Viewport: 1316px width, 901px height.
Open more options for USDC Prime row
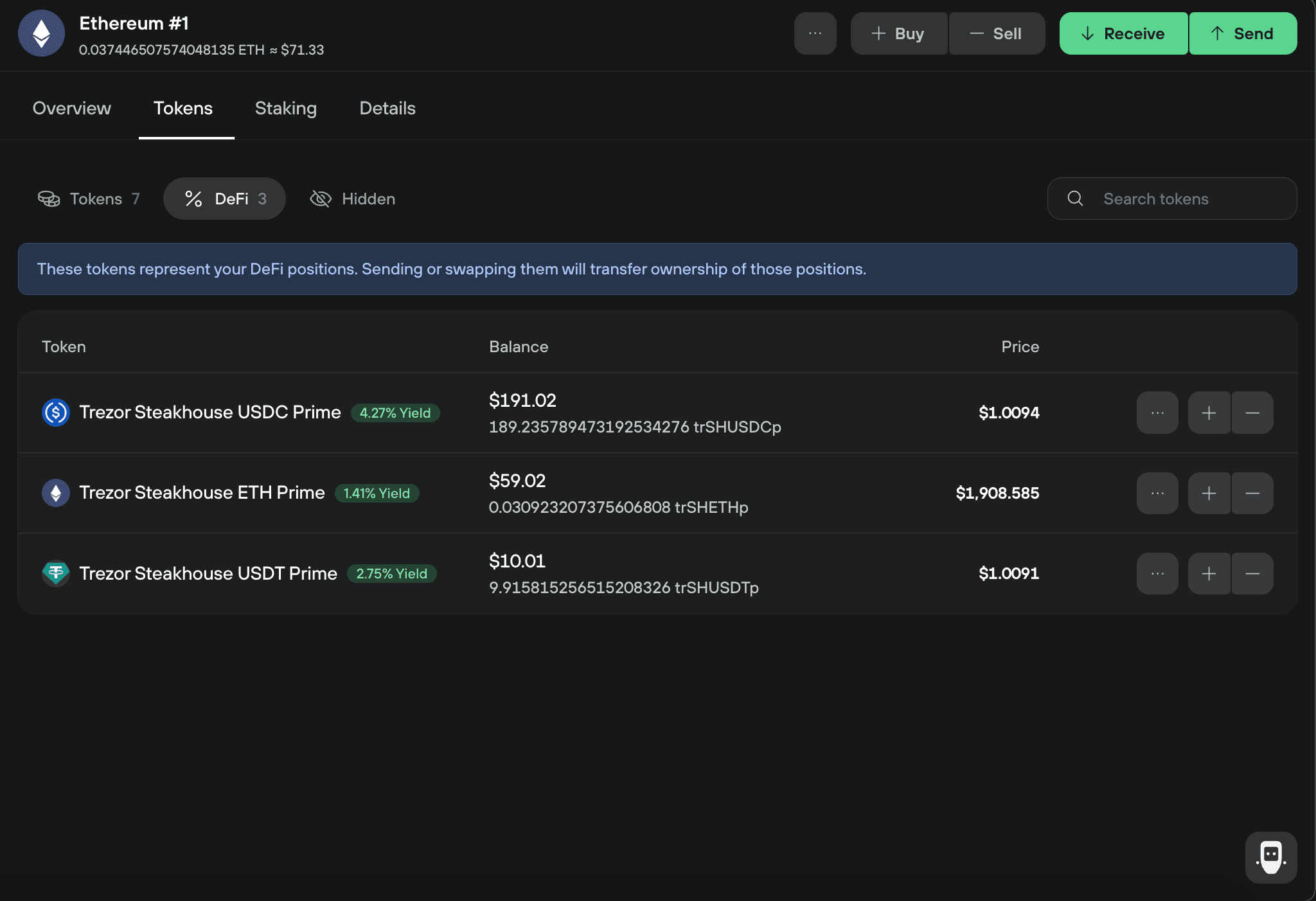(1157, 413)
